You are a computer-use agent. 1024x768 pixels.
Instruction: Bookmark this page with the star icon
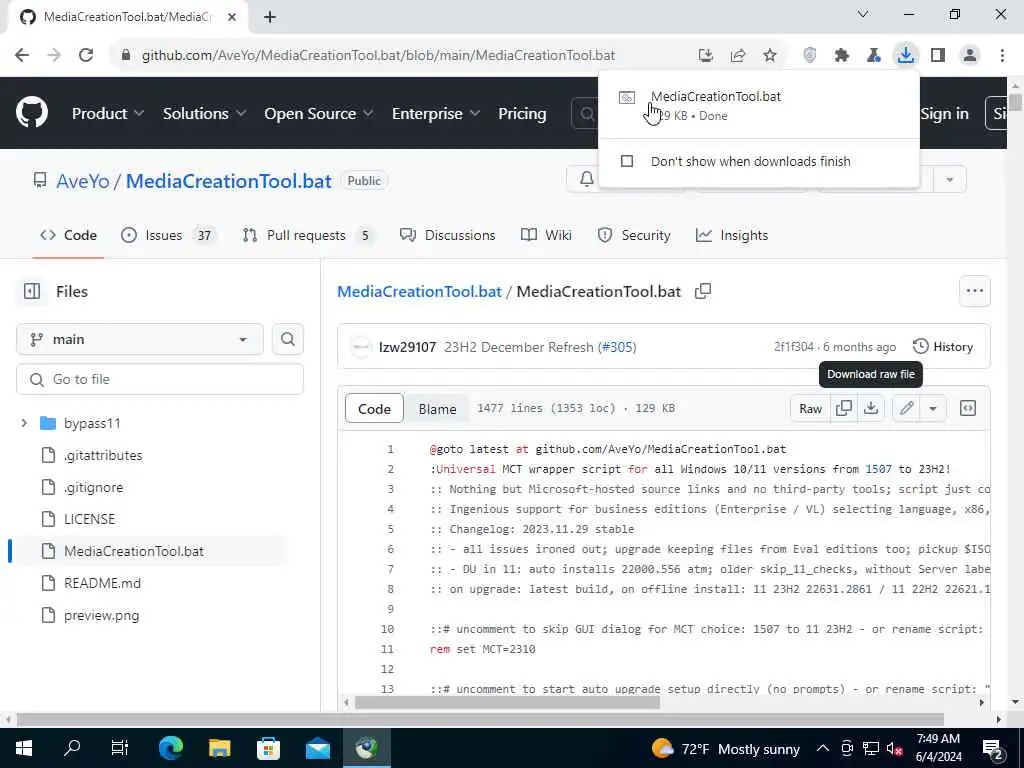[x=770, y=56]
